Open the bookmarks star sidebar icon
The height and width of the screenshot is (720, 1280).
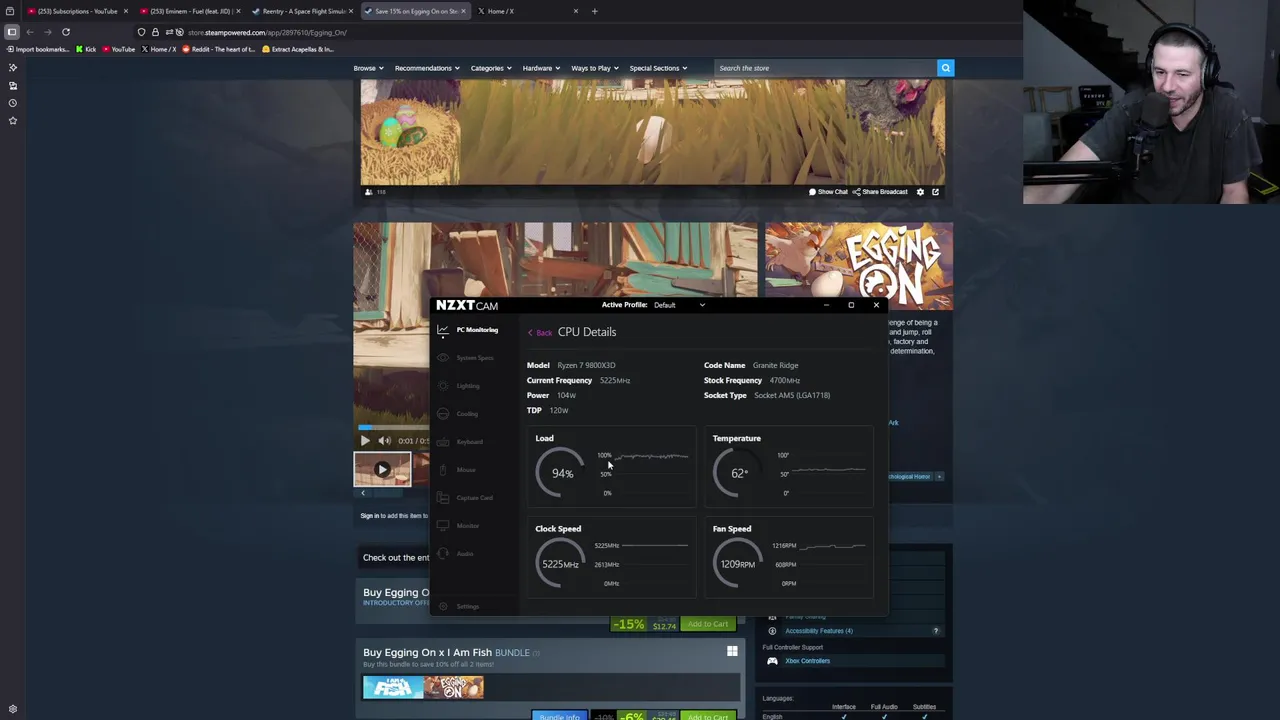(13, 120)
